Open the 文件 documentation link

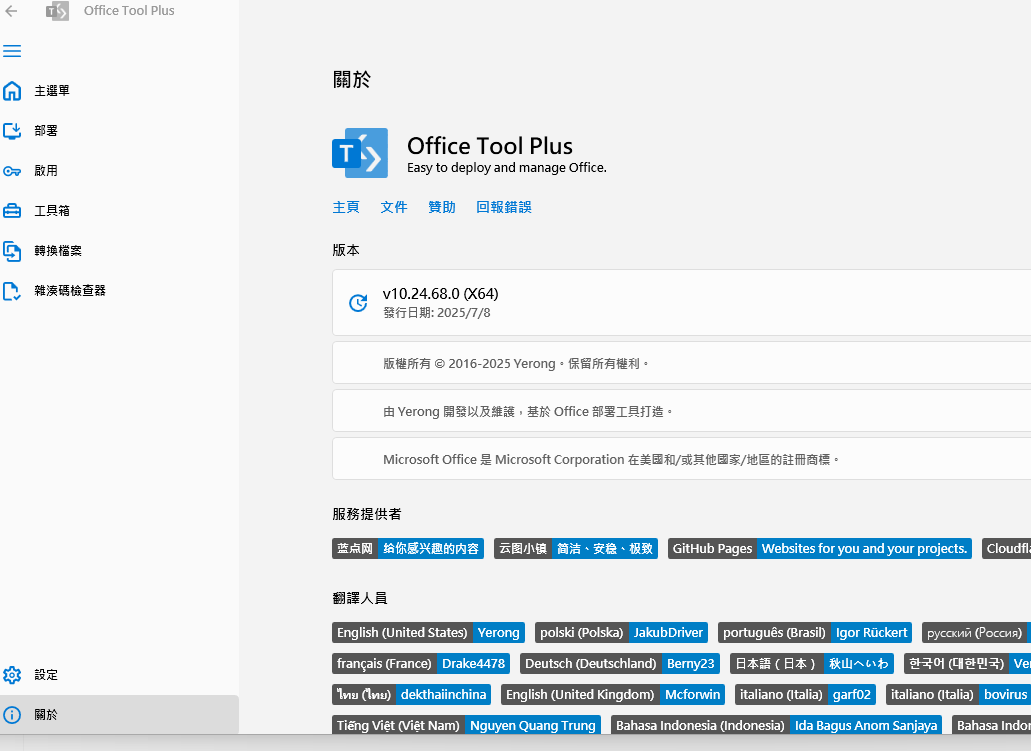point(394,207)
